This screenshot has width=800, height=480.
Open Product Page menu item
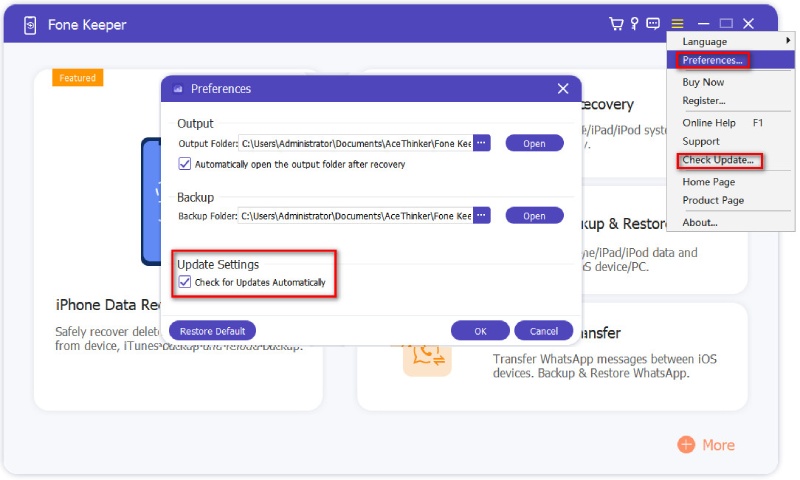click(x=731, y=200)
